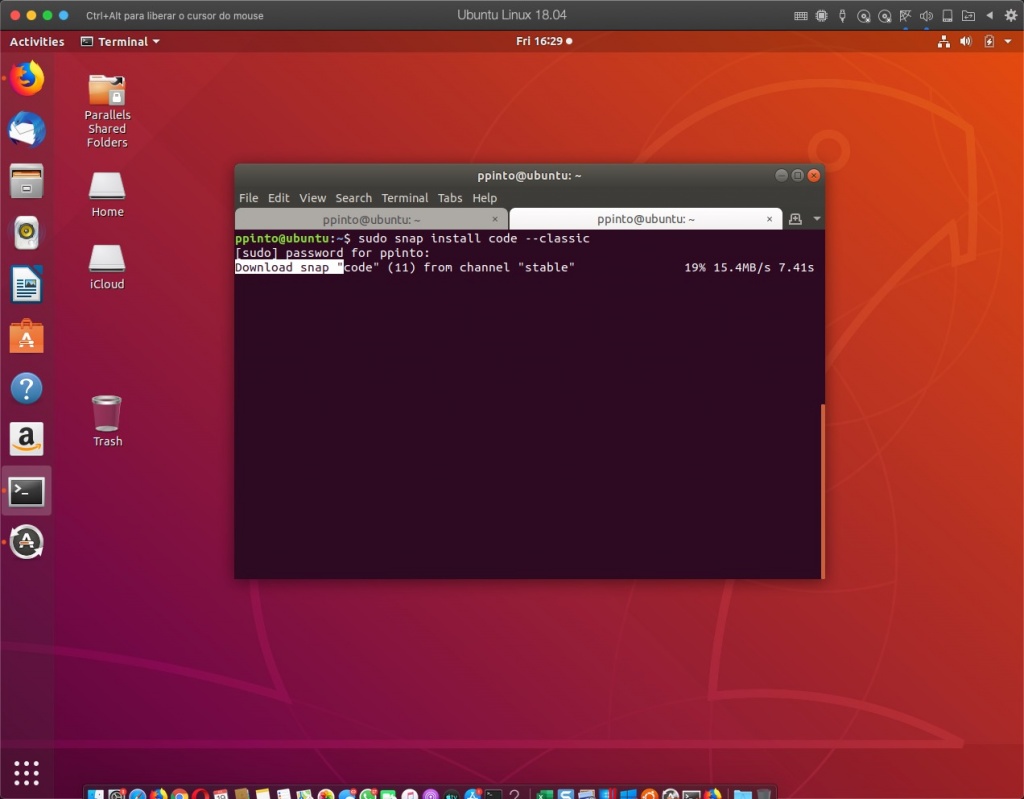Open the Terminal menu in menu bar
The height and width of the screenshot is (799, 1024).
point(404,198)
